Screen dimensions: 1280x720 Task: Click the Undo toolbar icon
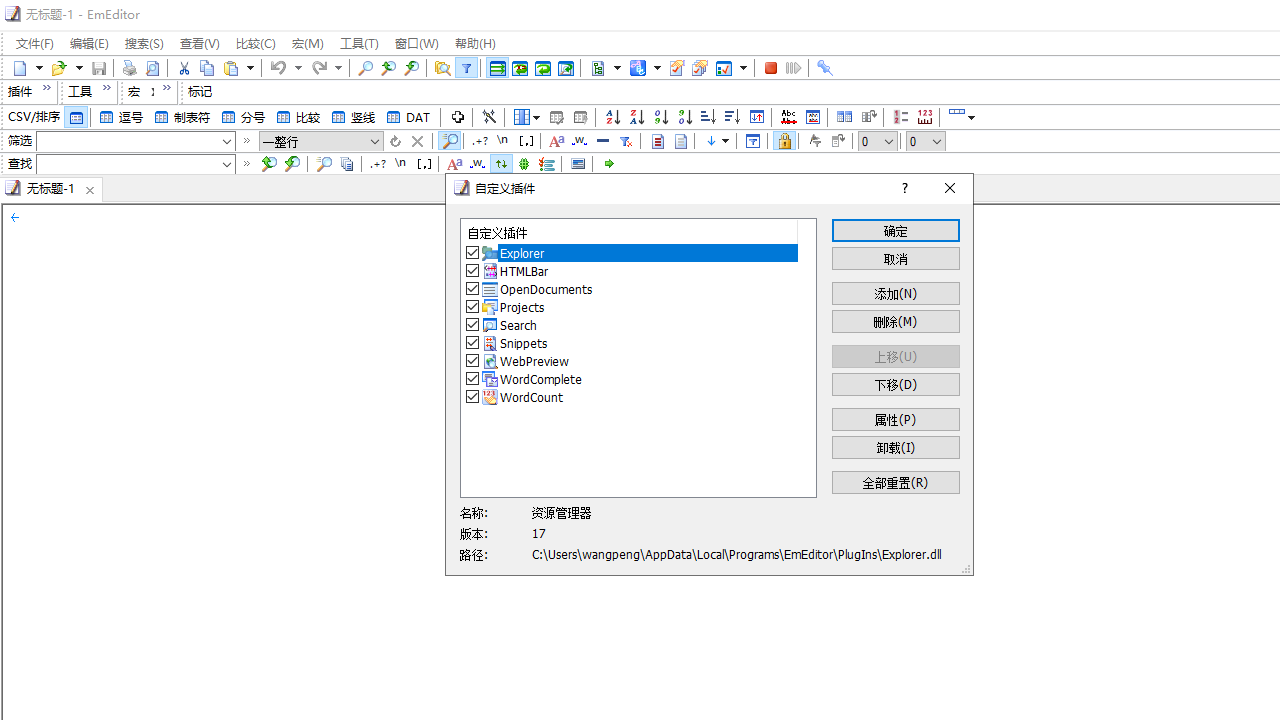click(279, 68)
